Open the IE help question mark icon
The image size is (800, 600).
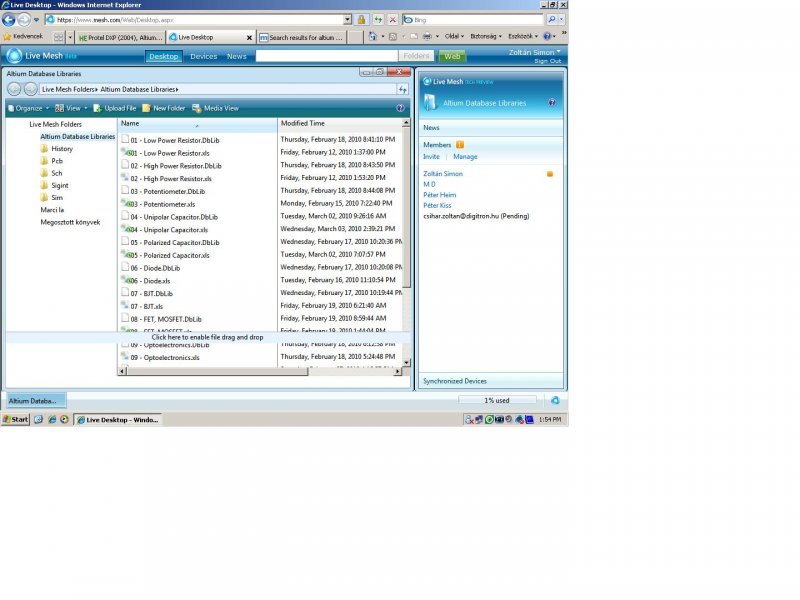point(547,37)
